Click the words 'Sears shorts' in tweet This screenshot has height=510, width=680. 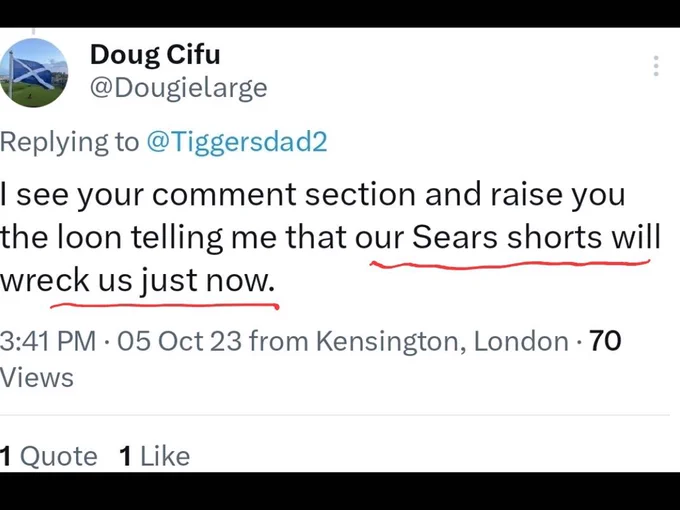pyautogui.click(x=507, y=237)
